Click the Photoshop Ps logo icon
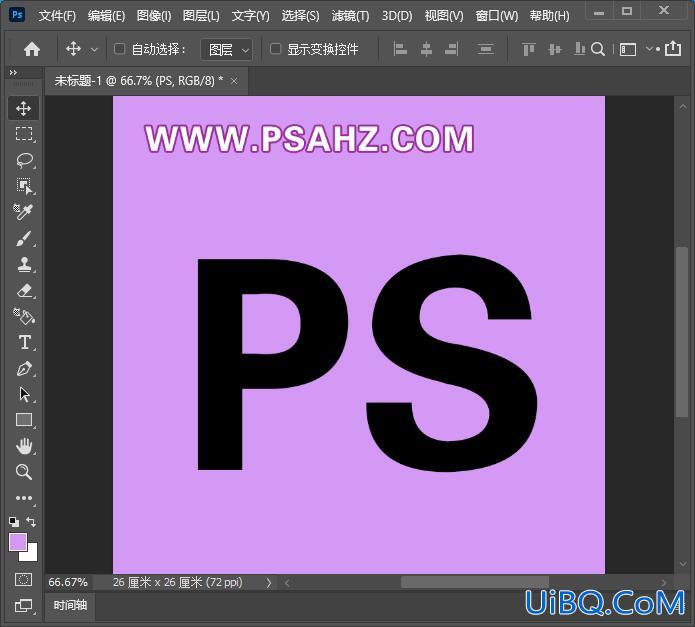The image size is (695, 627). [x=17, y=15]
